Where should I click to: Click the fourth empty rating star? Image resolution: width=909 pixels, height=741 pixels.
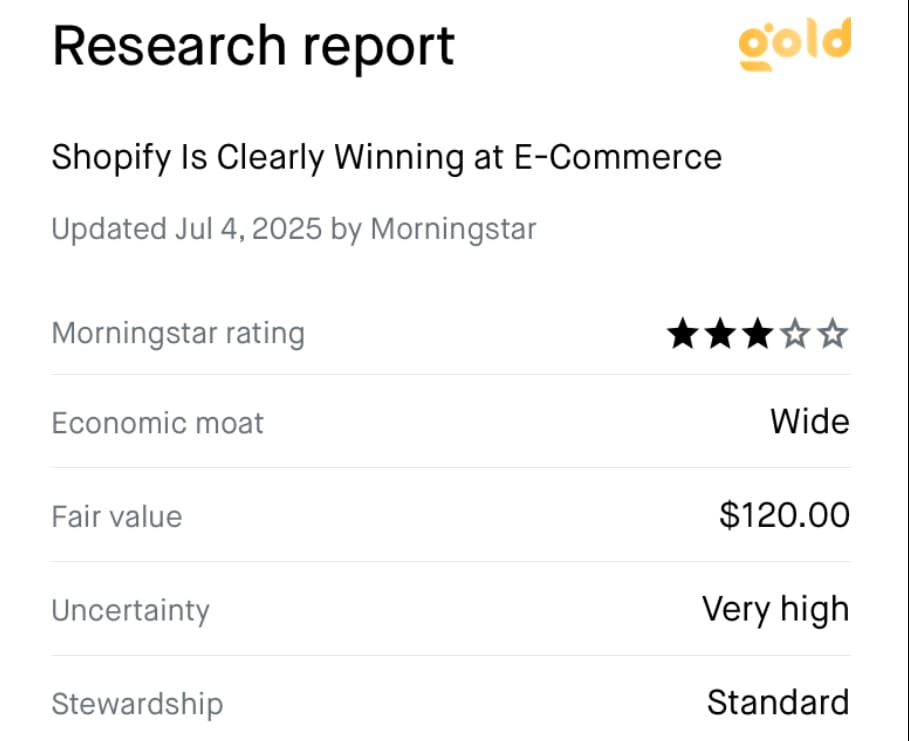(795, 333)
